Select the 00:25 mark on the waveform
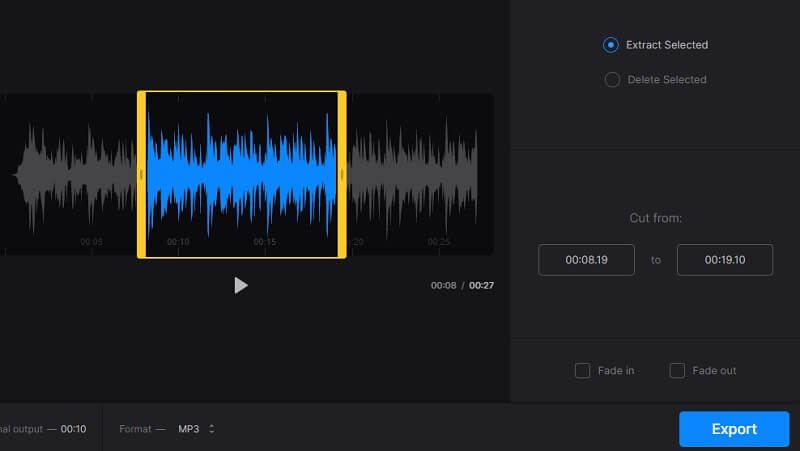Screen dimensions: 800x451 [438, 242]
